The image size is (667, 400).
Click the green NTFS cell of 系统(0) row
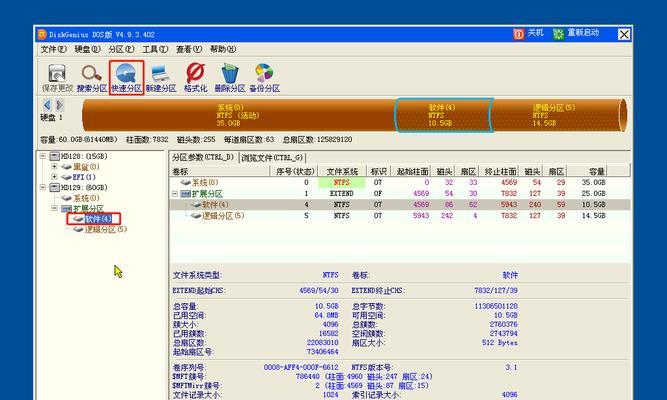pyautogui.click(x=342, y=183)
